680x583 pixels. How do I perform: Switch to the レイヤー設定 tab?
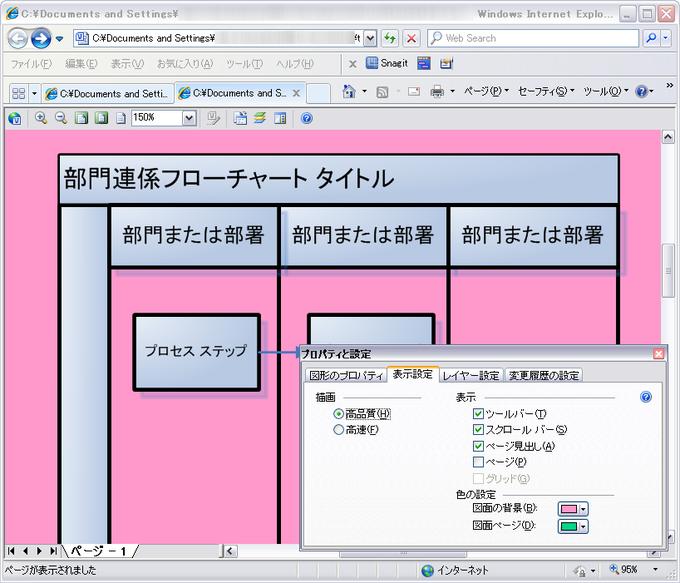tap(471, 376)
